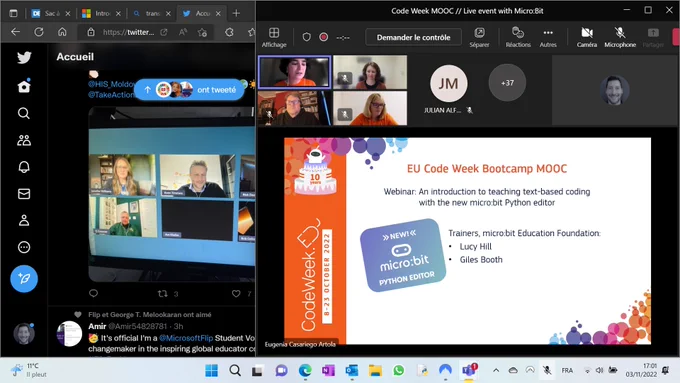Open Edge extensions puzzle icon

[x=229, y=32]
